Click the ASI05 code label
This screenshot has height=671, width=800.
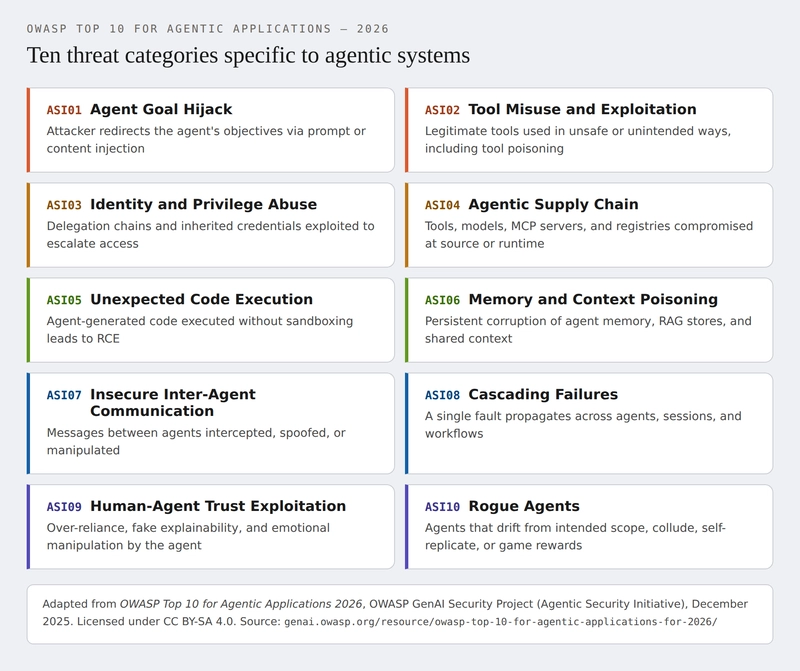click(64, 300)
